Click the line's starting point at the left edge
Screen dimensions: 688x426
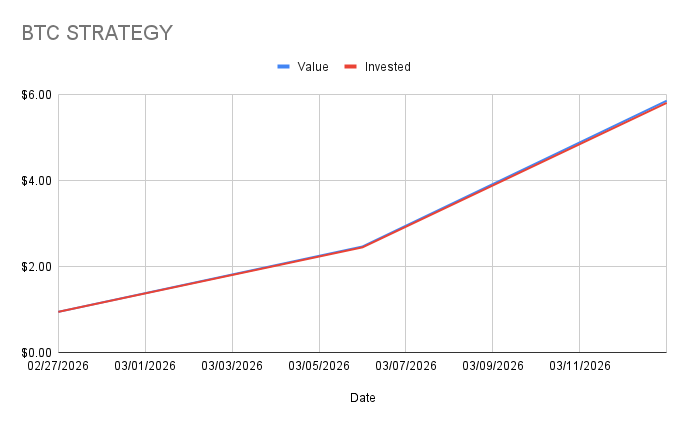60,312
